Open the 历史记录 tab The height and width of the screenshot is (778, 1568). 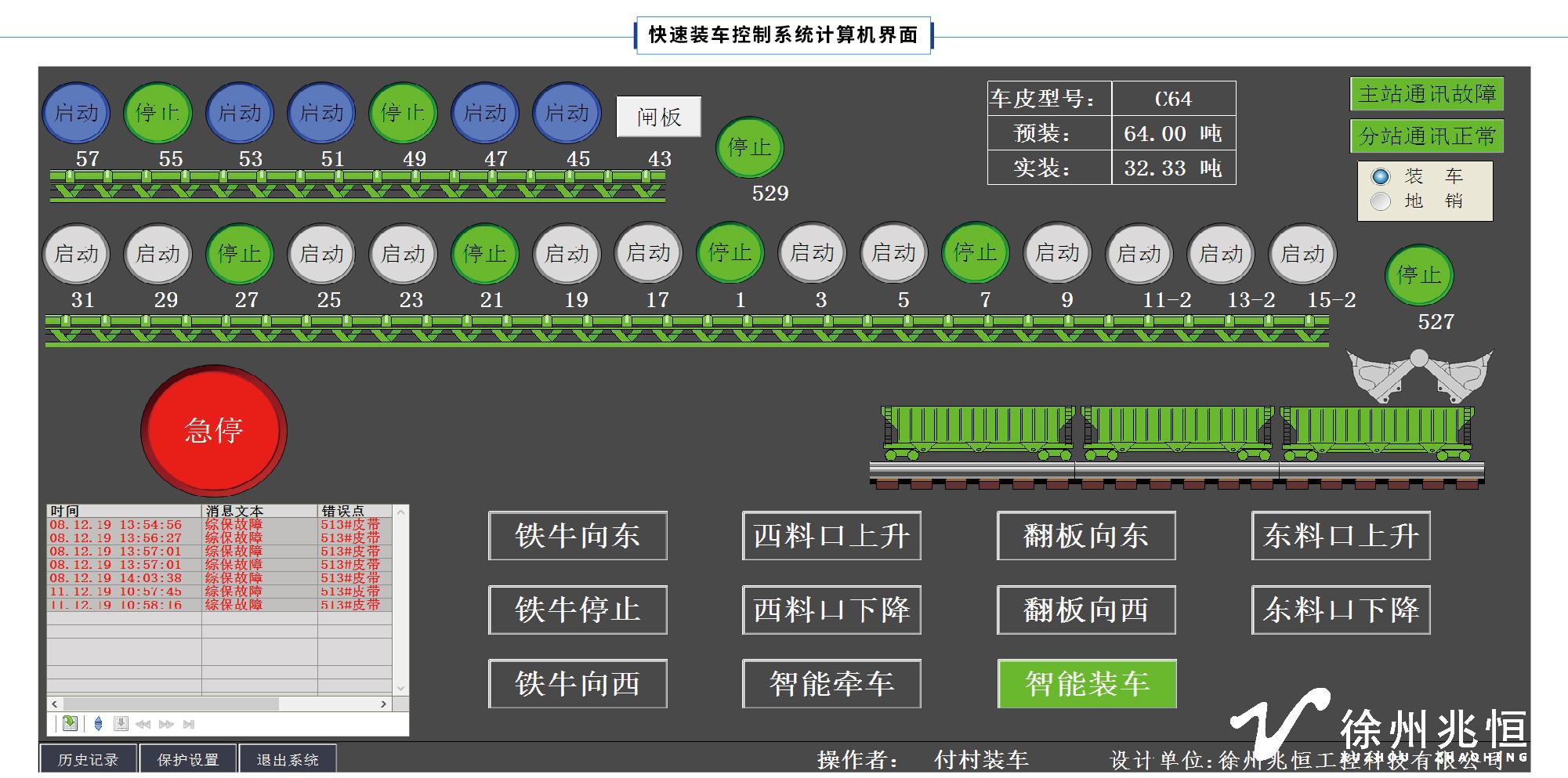(88, 759)
